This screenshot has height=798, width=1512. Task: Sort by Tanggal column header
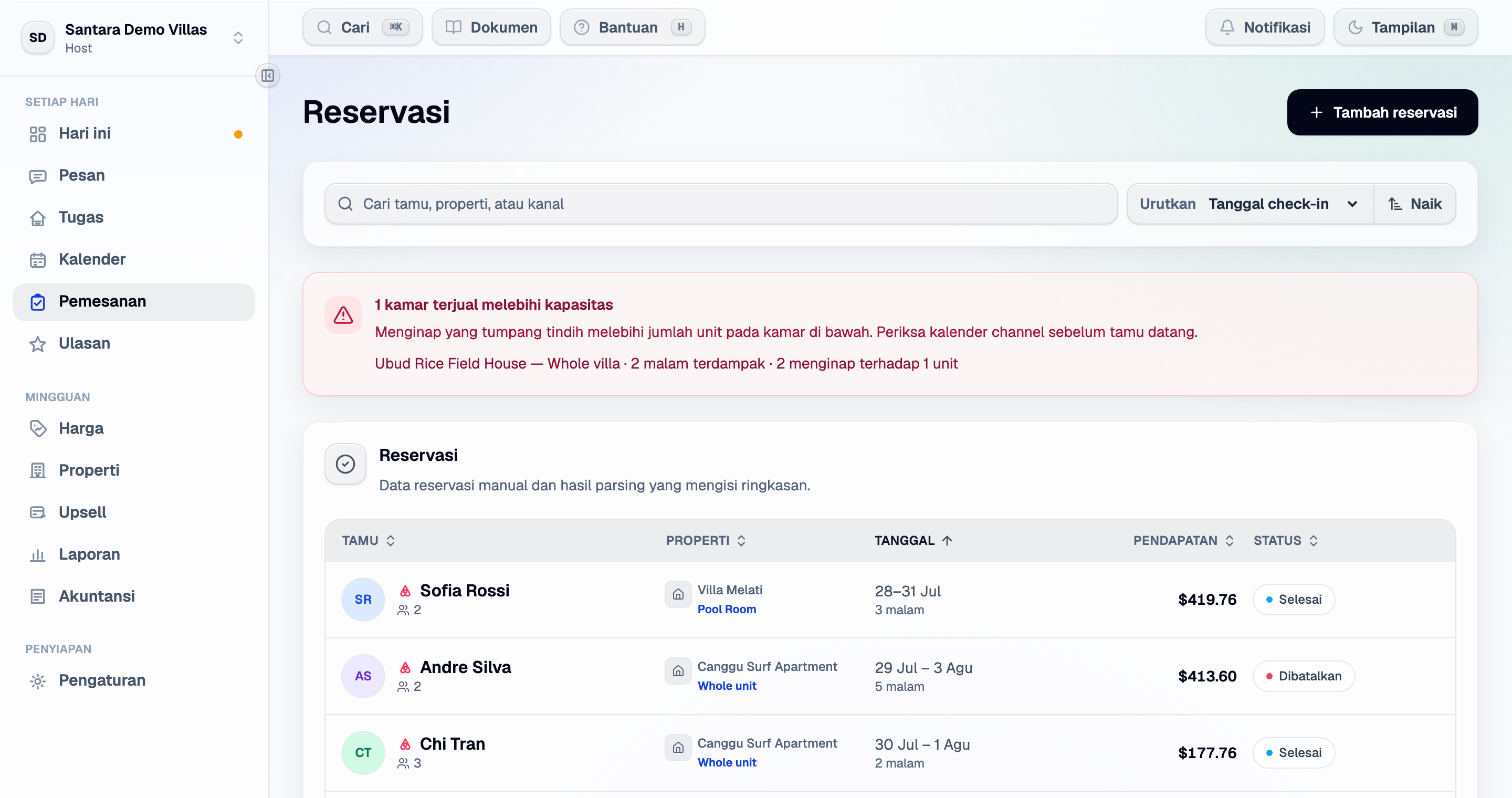[x=913, y=540]
